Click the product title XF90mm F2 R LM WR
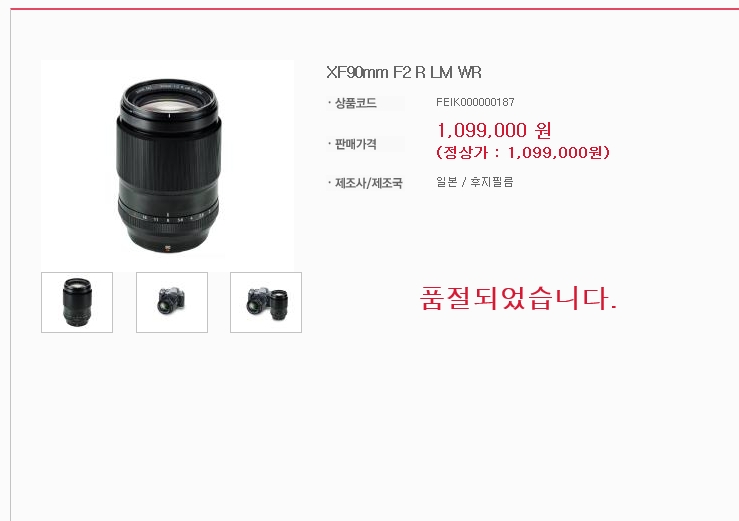This screenshot has height=521, width=739. (x=404, y=72)
